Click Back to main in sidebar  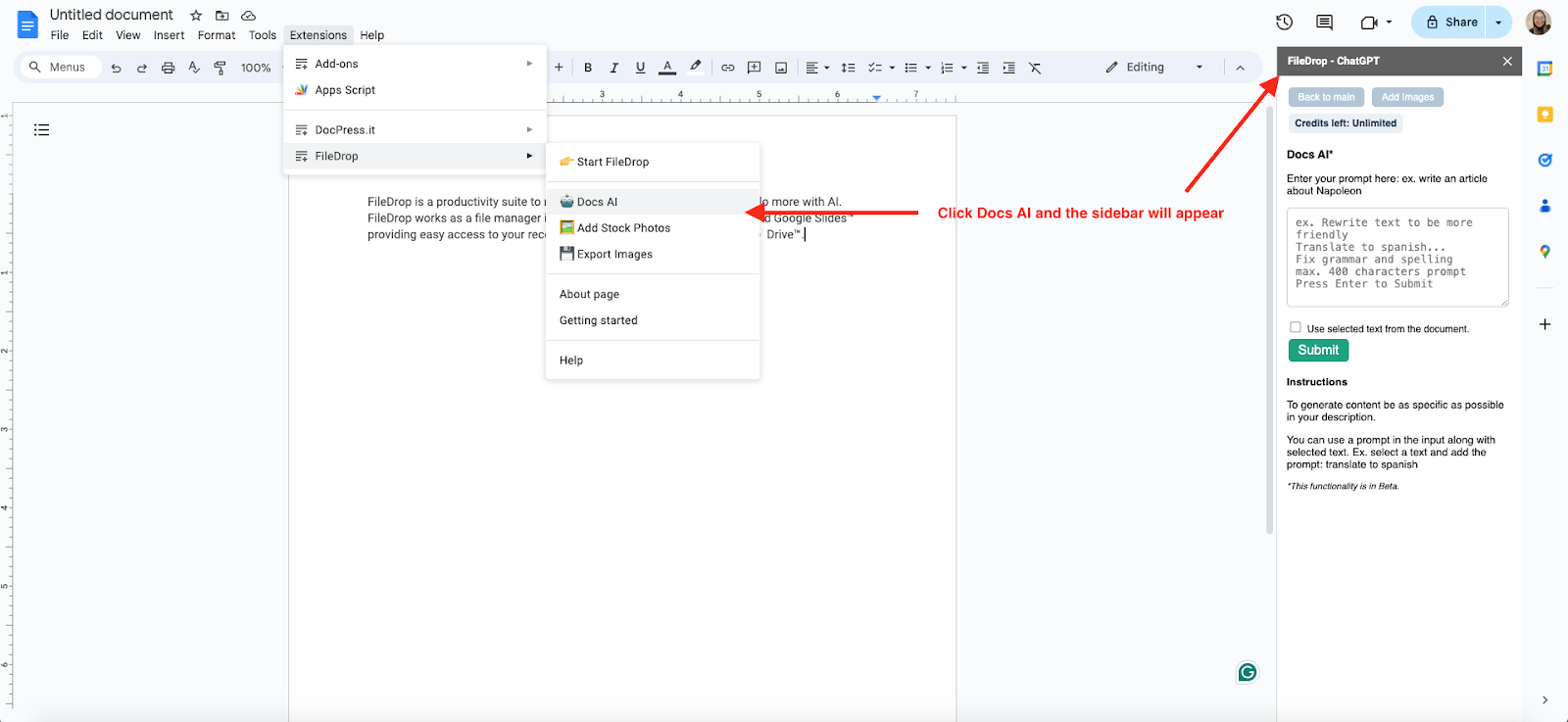[1326, 97]
